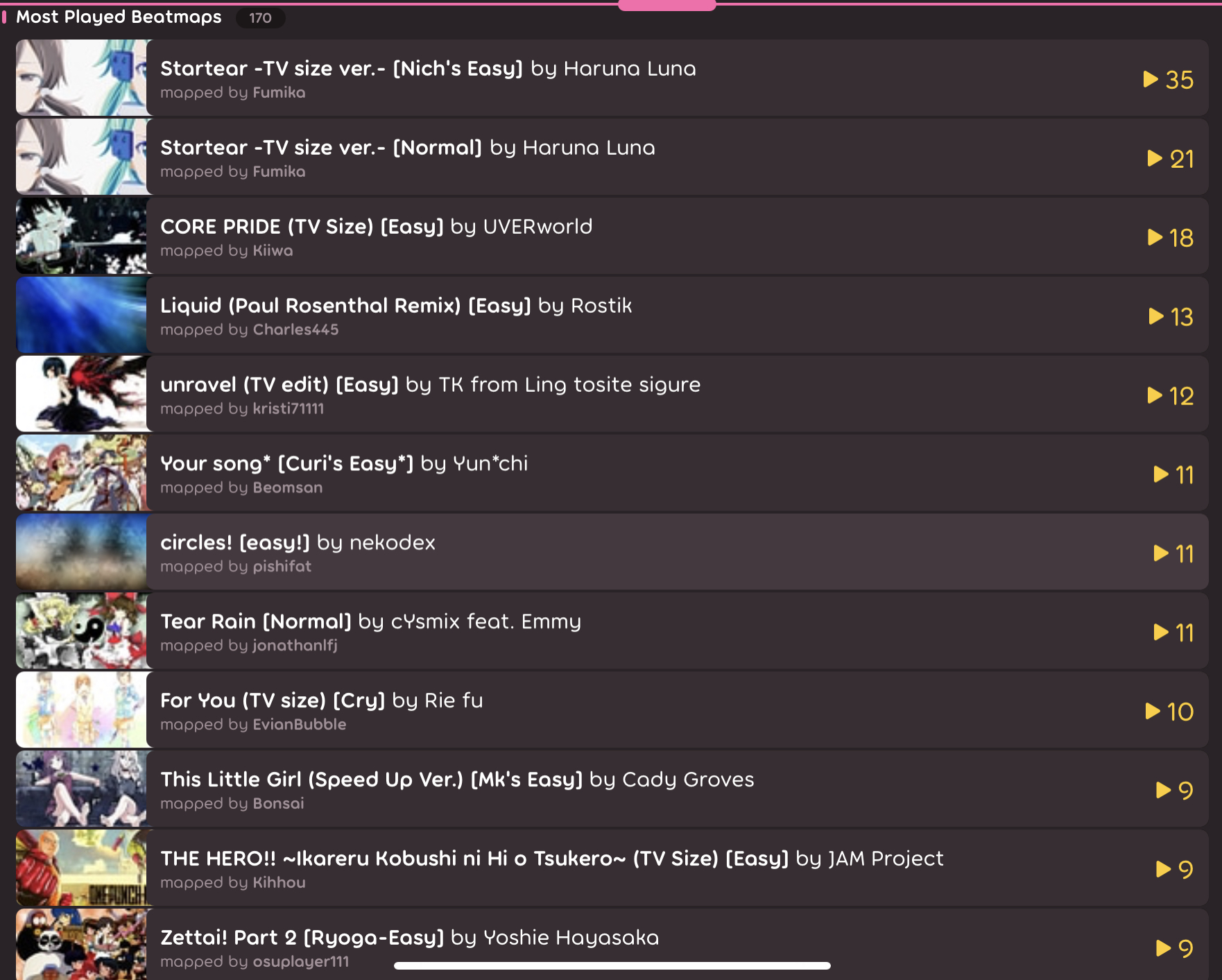Click the play icon next to 21

pos(1155,158)
